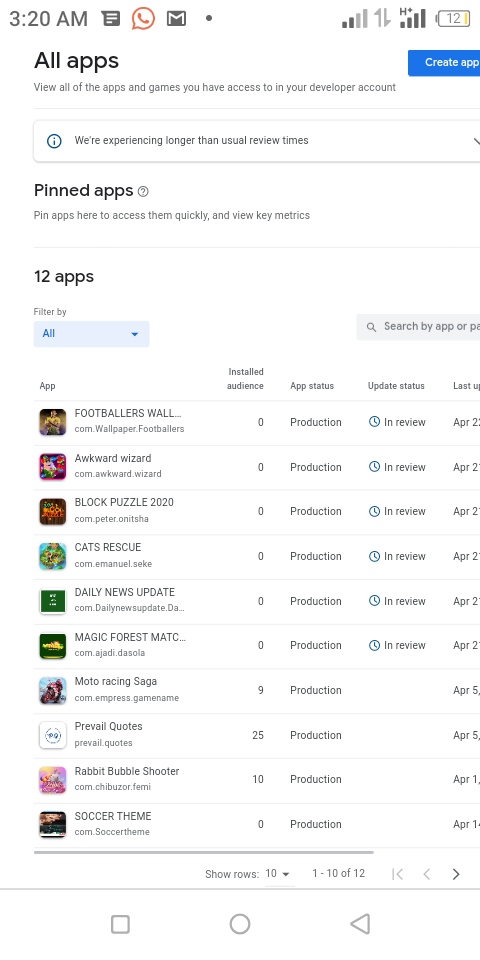Image resolution: width=480 pixels, height=960 pixels.
Task: Click the Create app button
Action: (x=444, y=62)
